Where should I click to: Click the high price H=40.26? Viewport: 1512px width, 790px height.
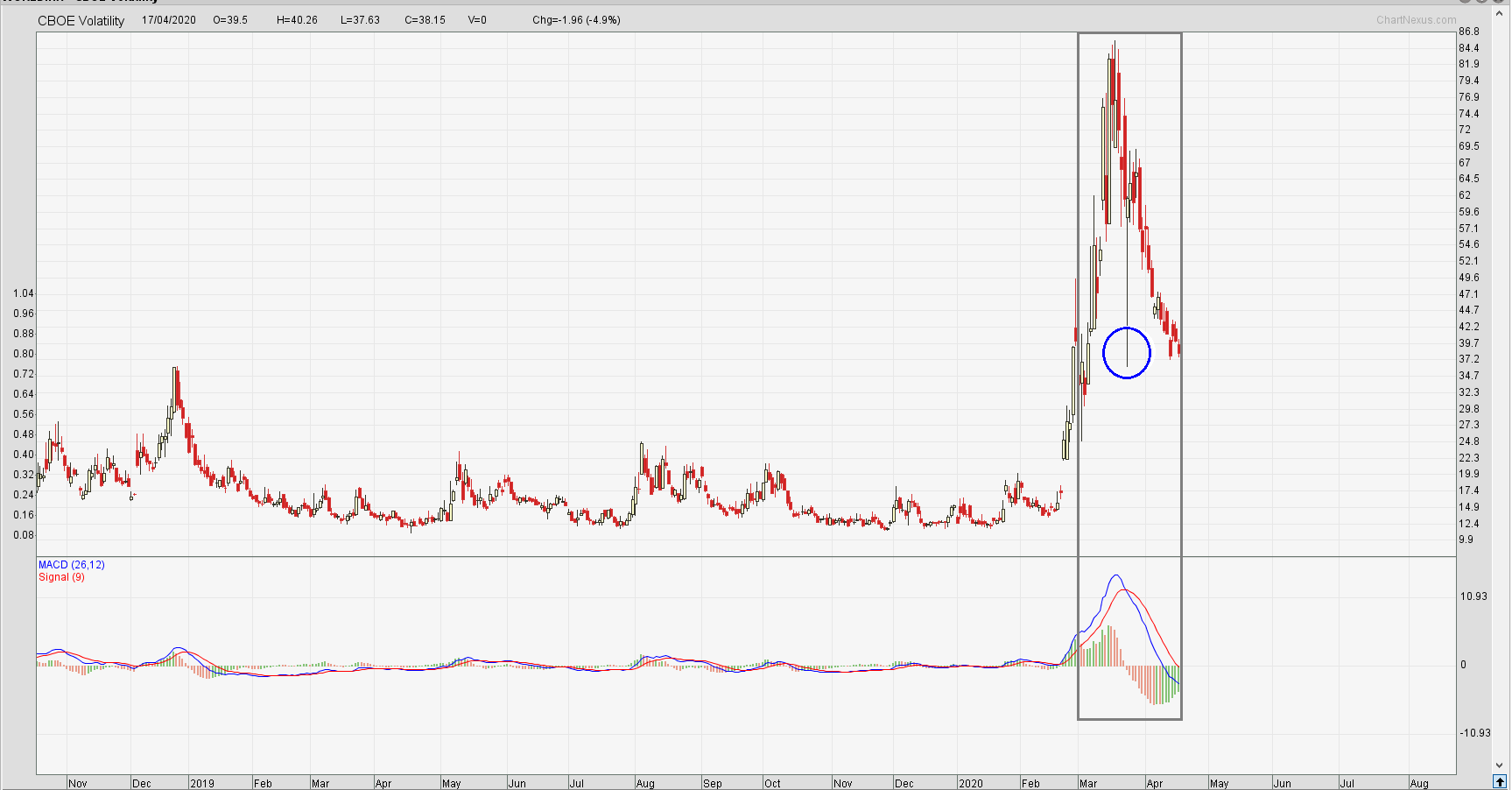point(297,20)
